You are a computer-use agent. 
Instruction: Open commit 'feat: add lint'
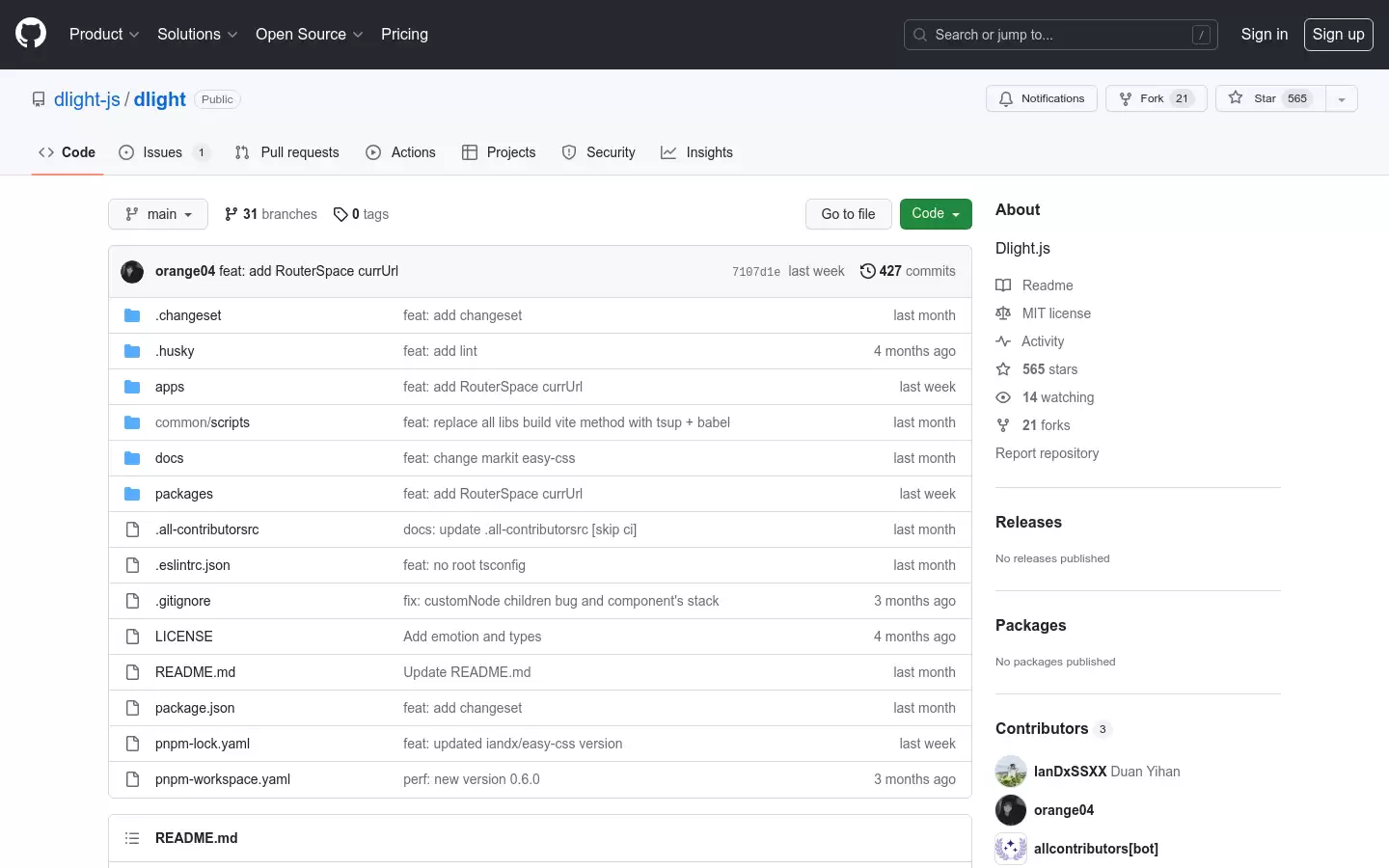click(440, 351)
